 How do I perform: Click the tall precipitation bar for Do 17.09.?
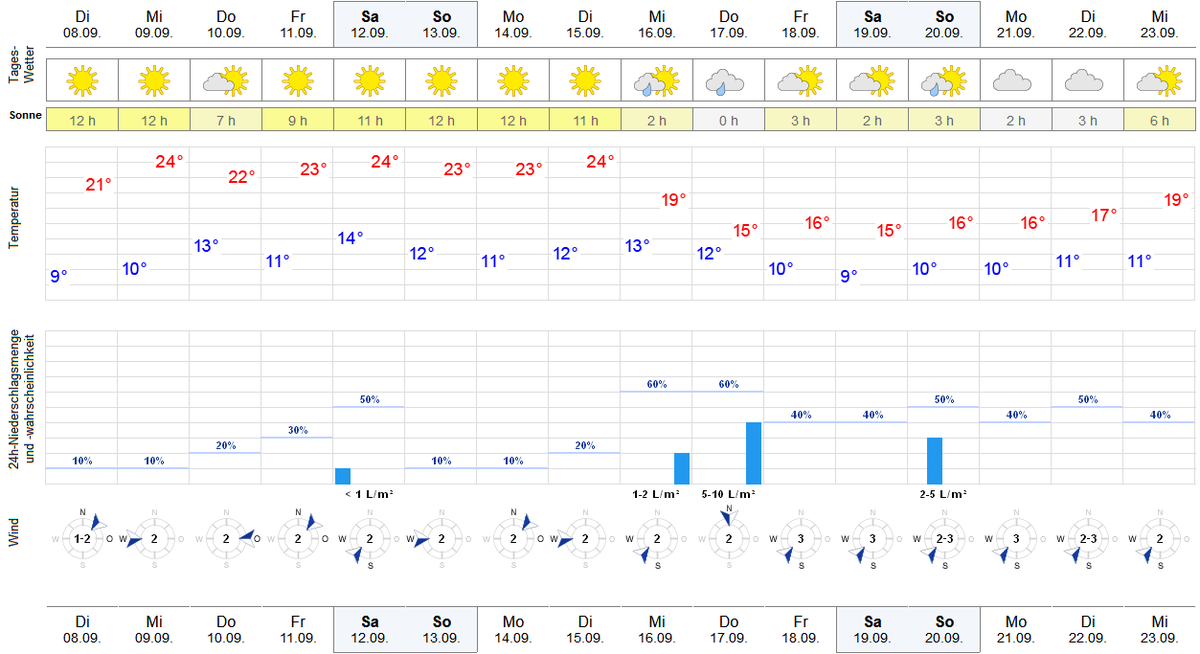click(x=754, y=453)
